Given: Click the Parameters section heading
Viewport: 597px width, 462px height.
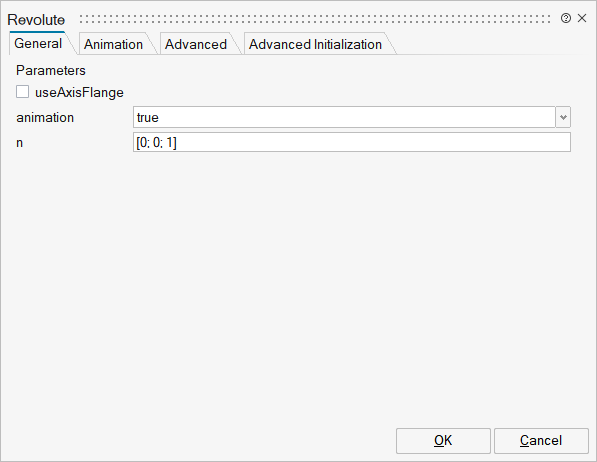Looking at the screenshot, I should [x=51, y=70].
